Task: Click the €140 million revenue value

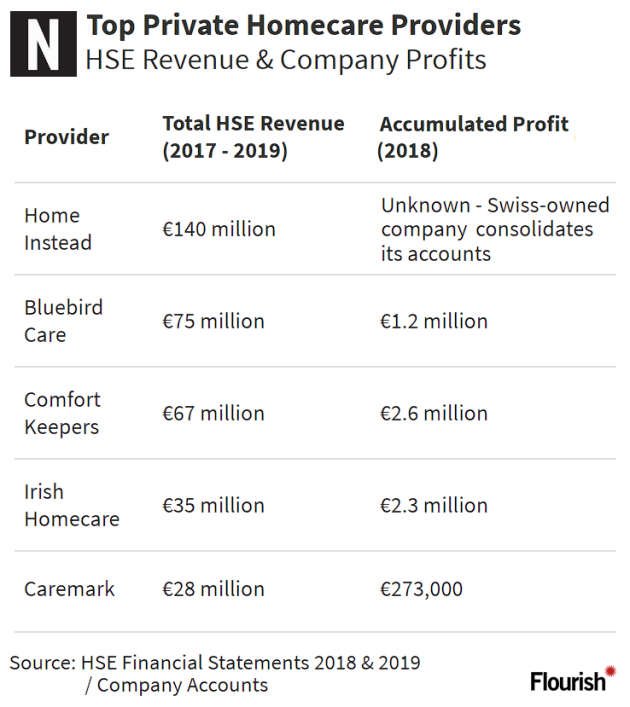Action: point(219,229)
